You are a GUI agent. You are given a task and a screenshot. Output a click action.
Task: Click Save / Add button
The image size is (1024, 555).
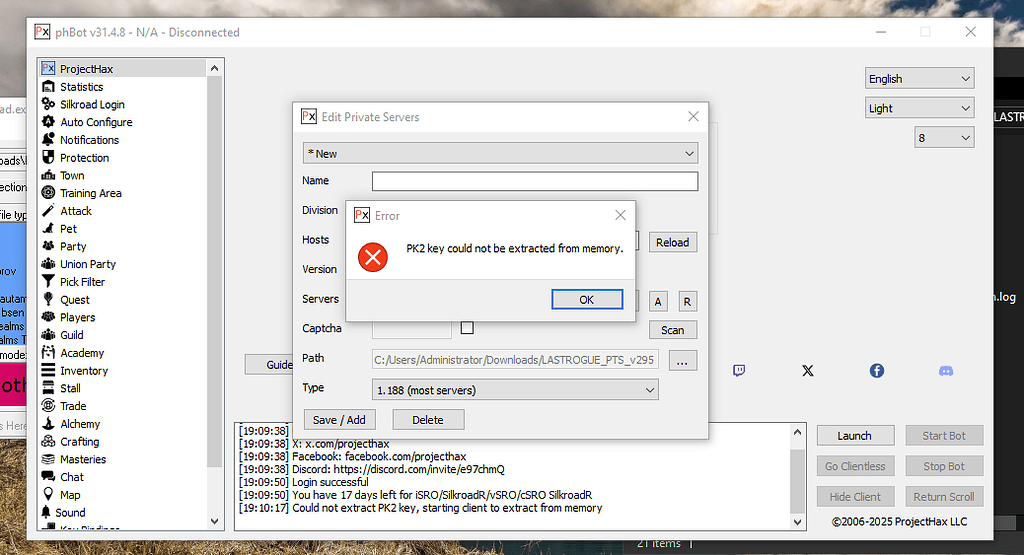click(339, 420)
